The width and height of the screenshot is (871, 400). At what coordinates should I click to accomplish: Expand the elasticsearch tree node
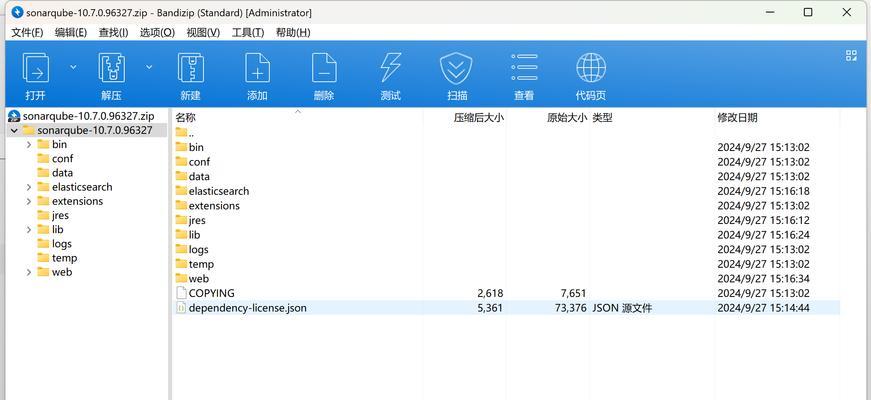(29, 187)
